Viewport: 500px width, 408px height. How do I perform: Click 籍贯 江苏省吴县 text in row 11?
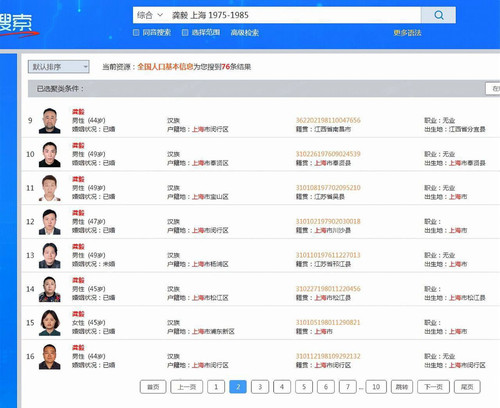tap(320, 197)
